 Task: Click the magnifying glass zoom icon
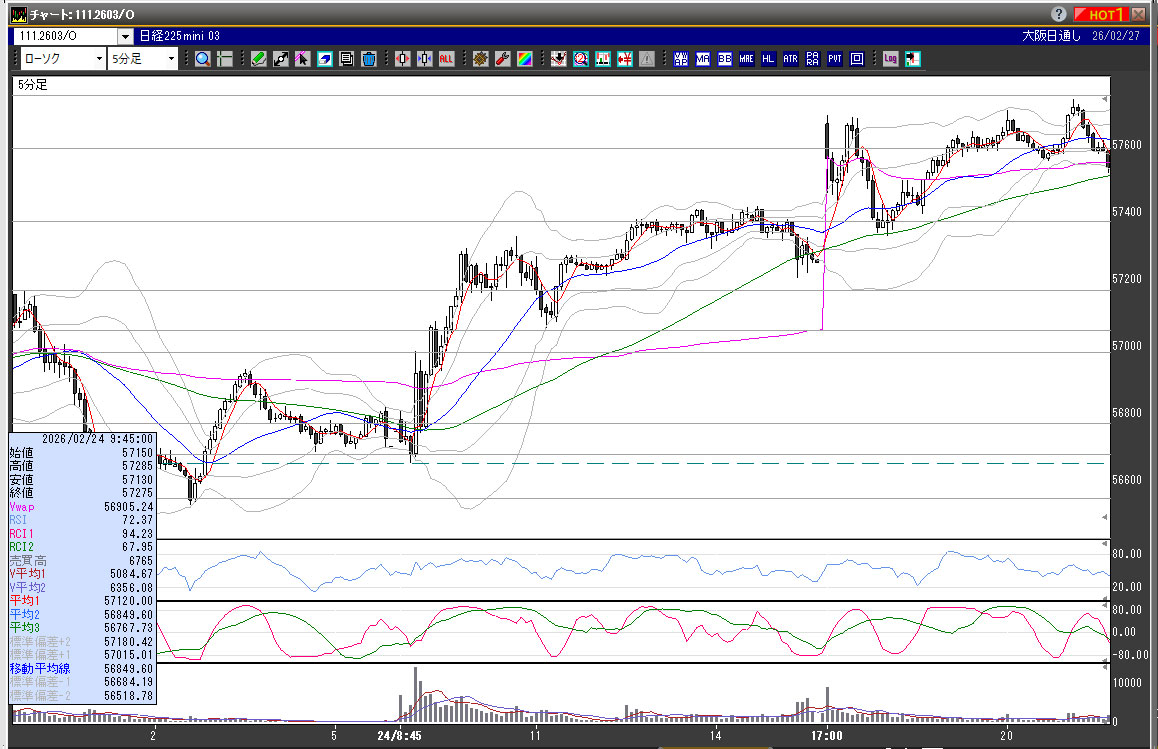point(203,59)
